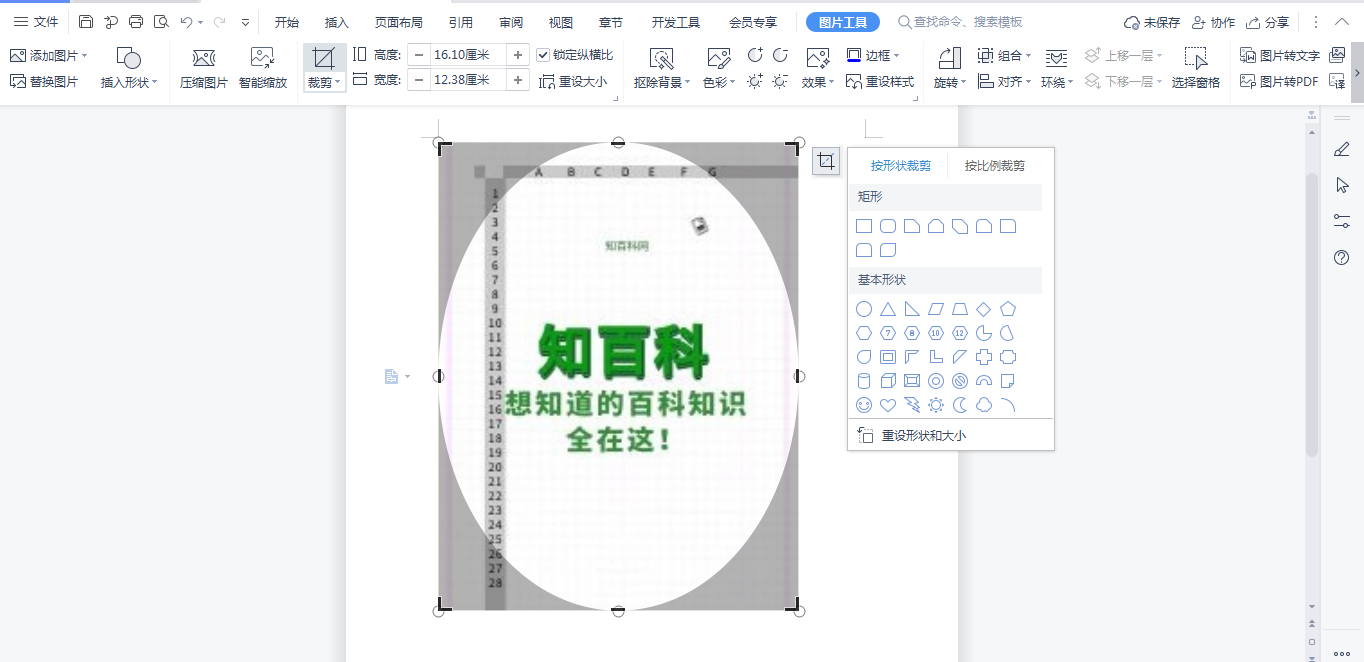Increase brightness with the brightness-plus icon
Viewport: 1364px width, 662px height.
[755, 81]
